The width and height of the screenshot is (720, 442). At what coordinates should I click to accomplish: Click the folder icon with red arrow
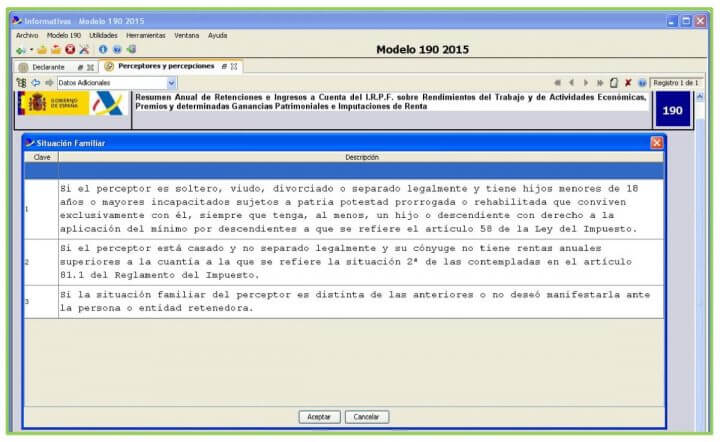(56, 50)
